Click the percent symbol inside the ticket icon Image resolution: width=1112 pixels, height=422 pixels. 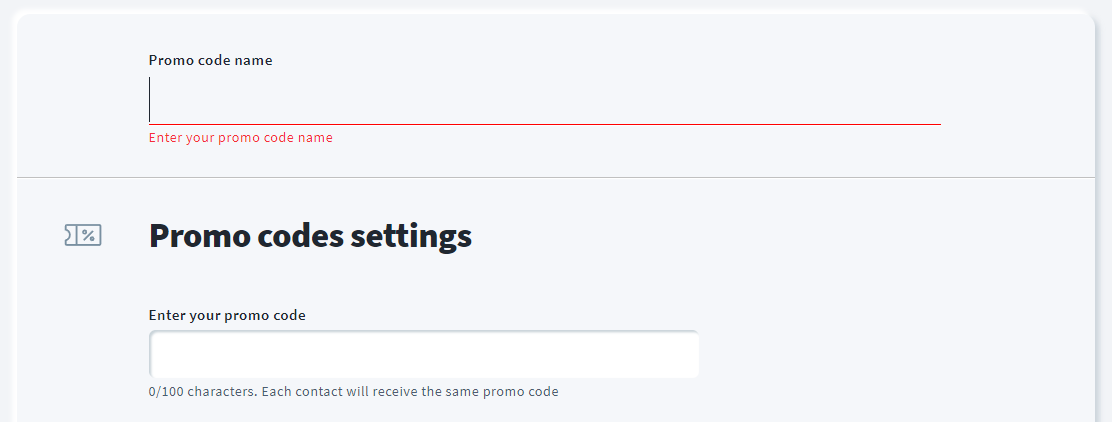point(89,235)
